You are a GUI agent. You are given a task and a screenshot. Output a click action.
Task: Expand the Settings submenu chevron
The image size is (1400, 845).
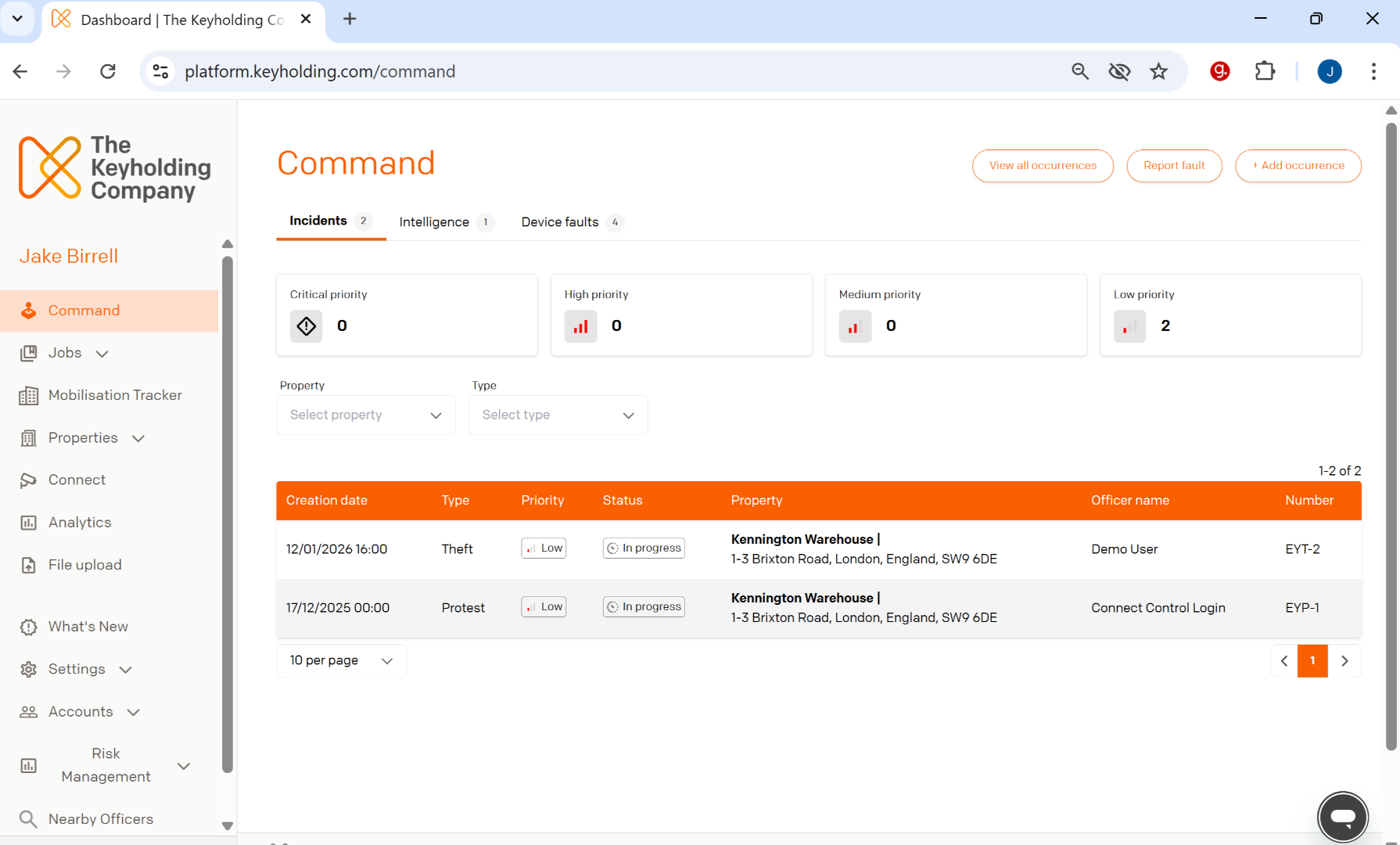[125, 670]
